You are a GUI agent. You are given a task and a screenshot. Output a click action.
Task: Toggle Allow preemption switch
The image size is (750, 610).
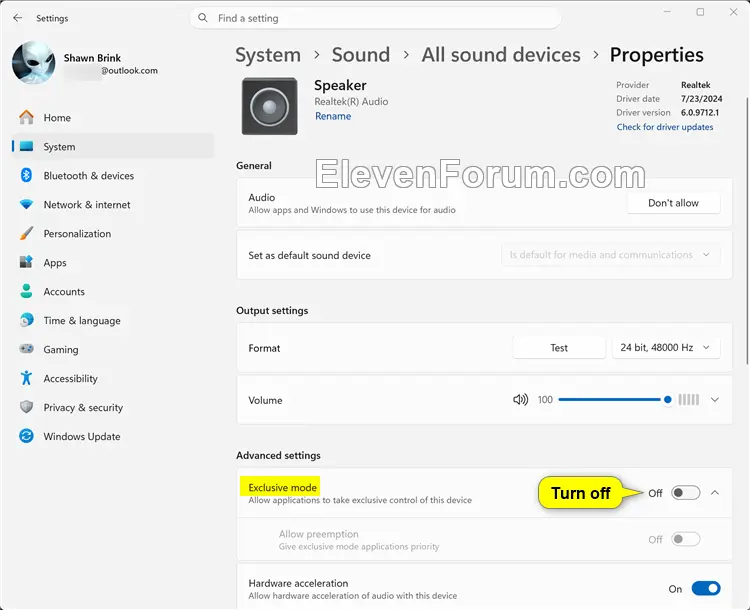[x=685, y=539]
